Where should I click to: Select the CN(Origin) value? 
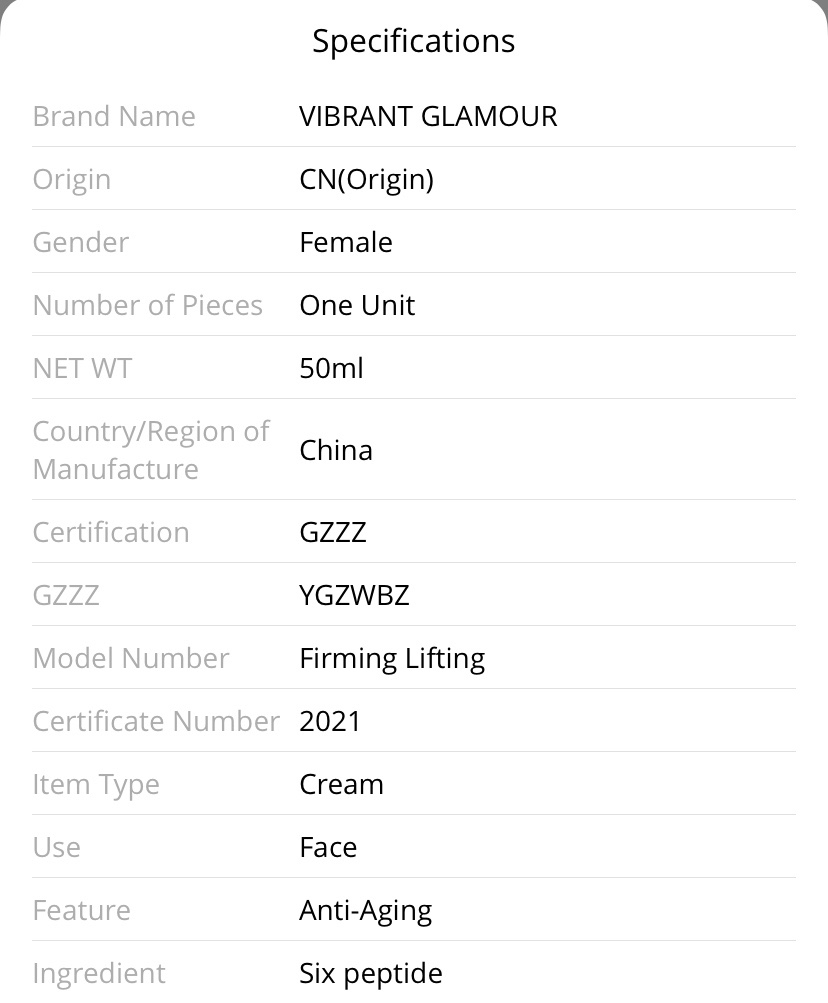coord(367,180)
